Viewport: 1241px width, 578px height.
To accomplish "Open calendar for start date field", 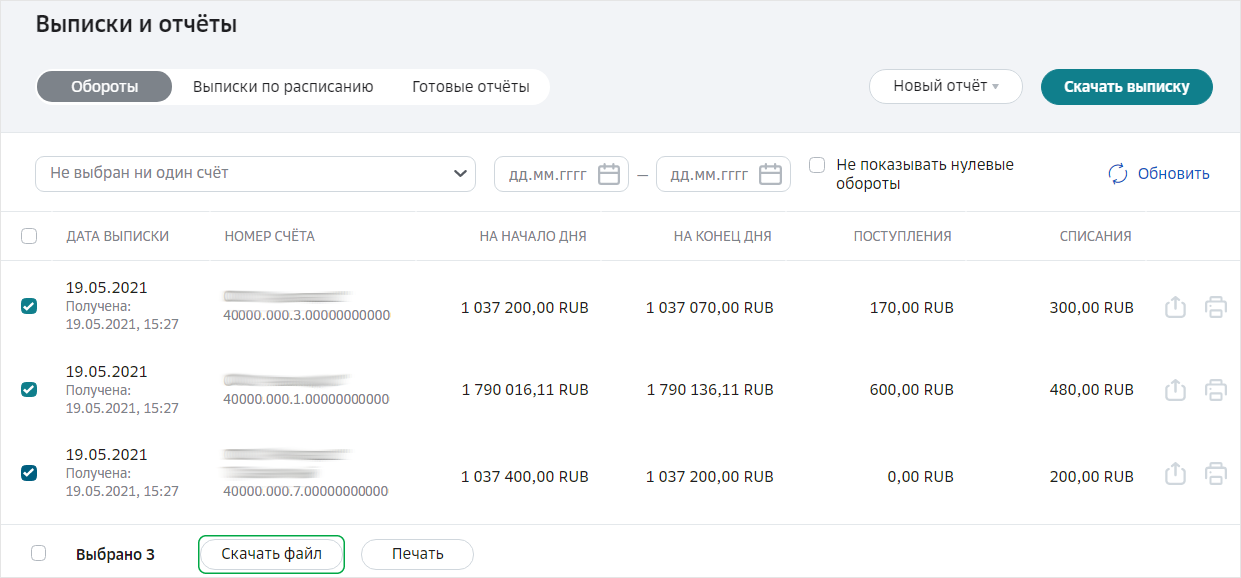I will pyautogui.click(x=609, y=174).
